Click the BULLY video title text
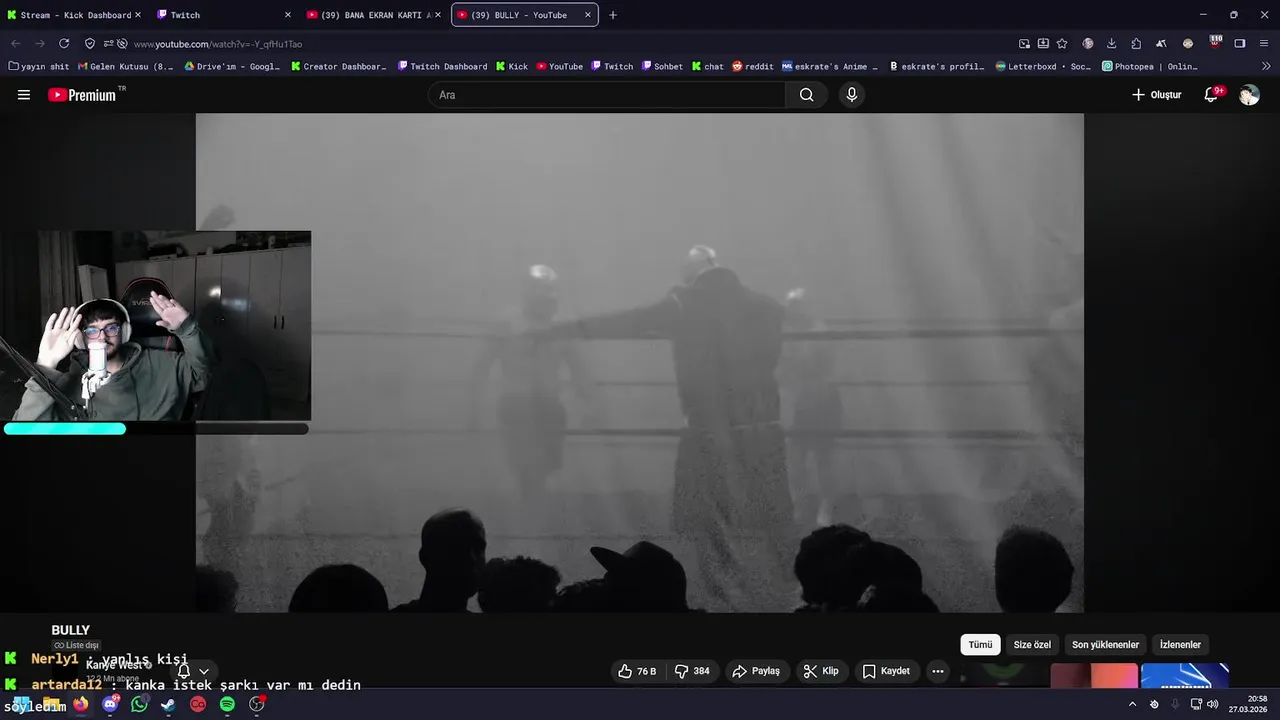This screenshot has height=720, width=1280. (x=71, y=630)
